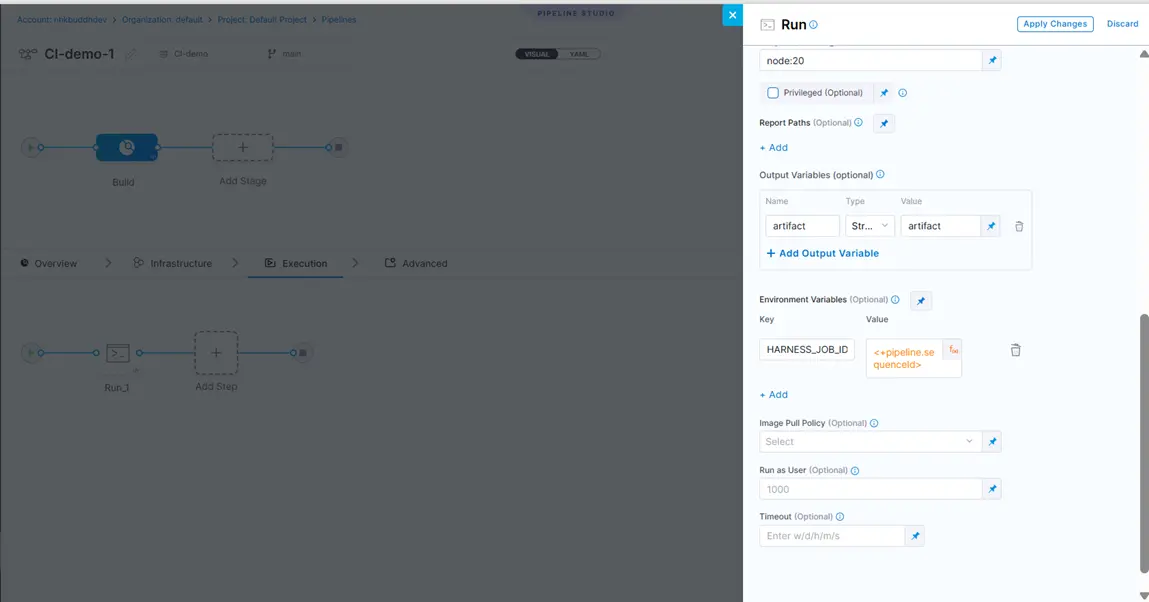
Task: Click Project: Default Project breadcrumb
Action: point(262,20)
